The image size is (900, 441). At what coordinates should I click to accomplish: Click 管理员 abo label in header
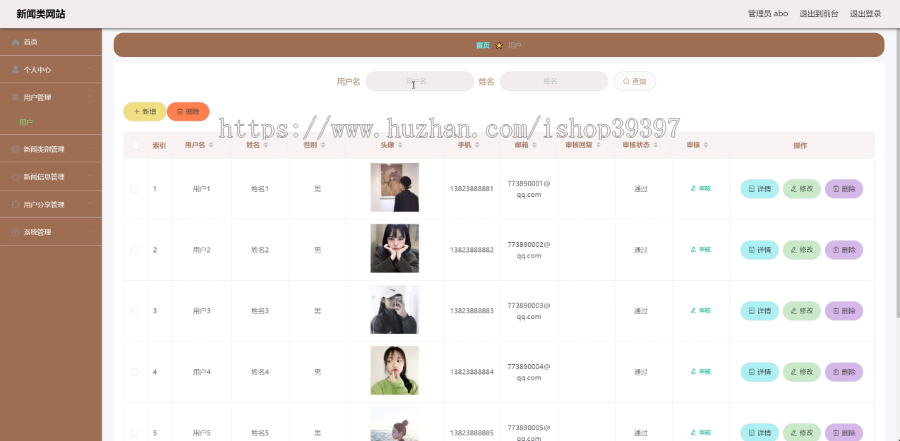tap(768, 14)
